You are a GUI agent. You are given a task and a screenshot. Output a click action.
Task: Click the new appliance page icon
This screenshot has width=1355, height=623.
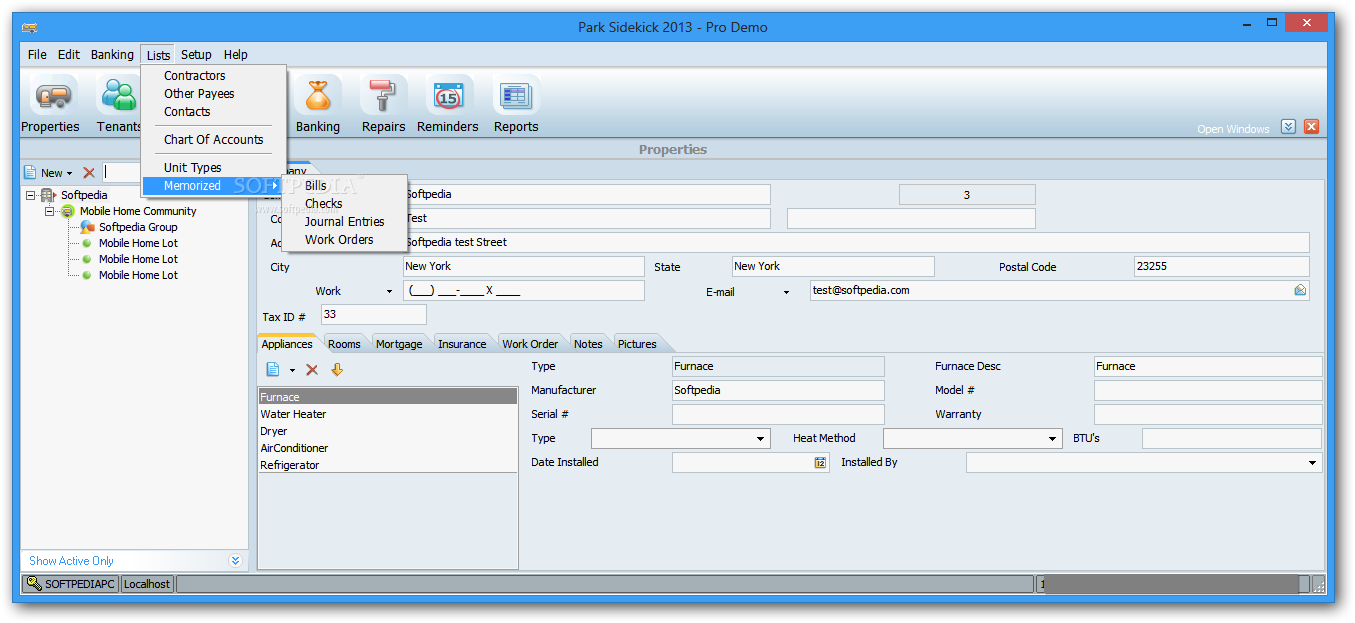(273, 370)
